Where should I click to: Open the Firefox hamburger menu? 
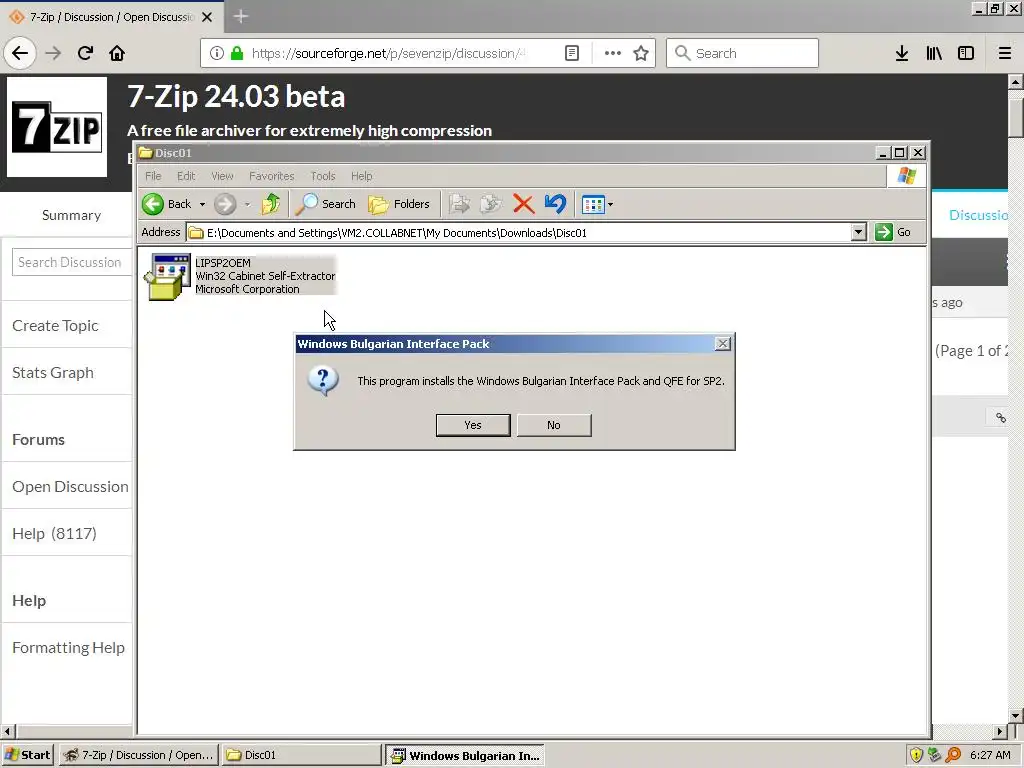(x=1004, y=53)
